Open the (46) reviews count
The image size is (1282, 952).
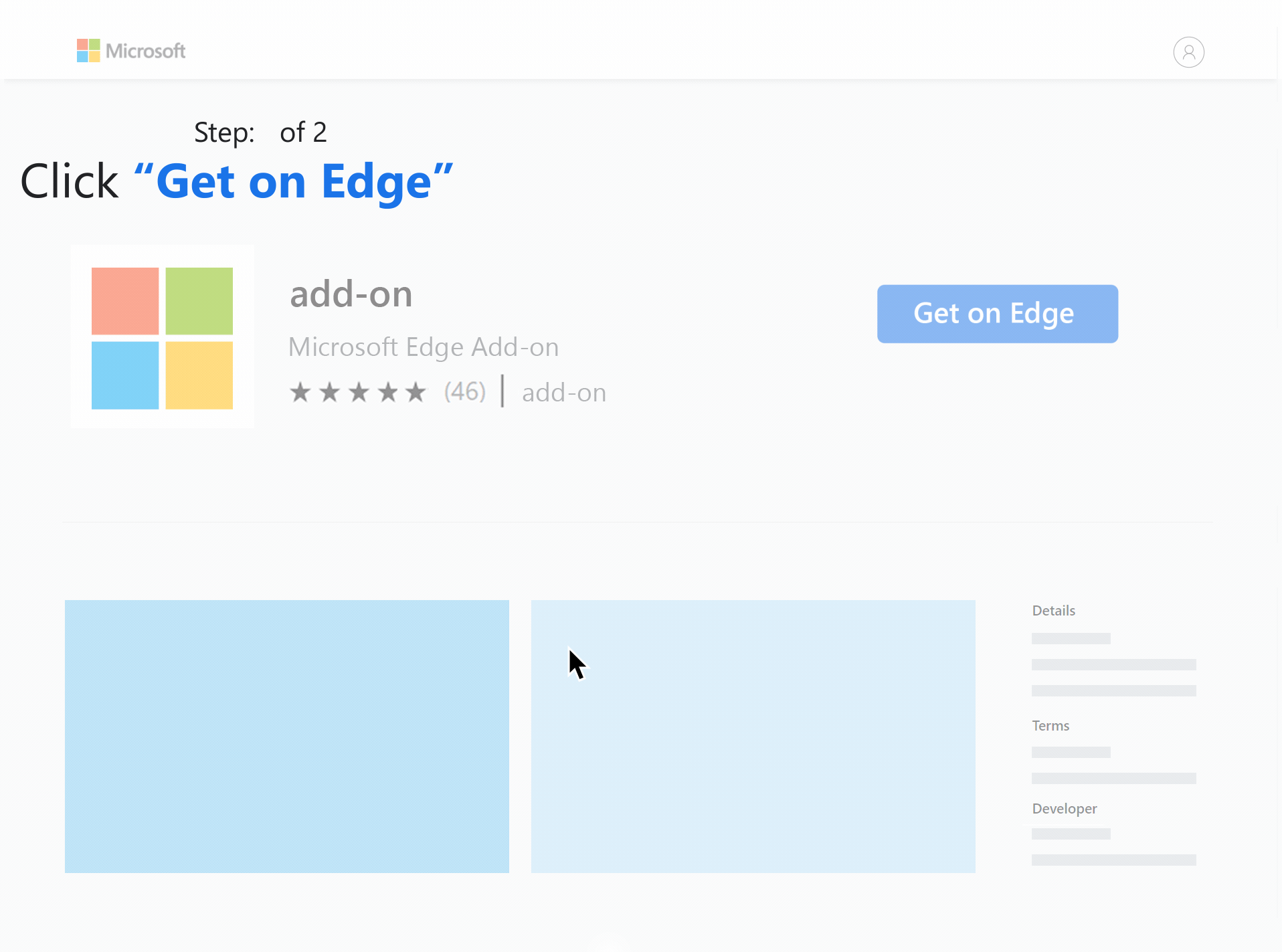click(x=465, y=392)
